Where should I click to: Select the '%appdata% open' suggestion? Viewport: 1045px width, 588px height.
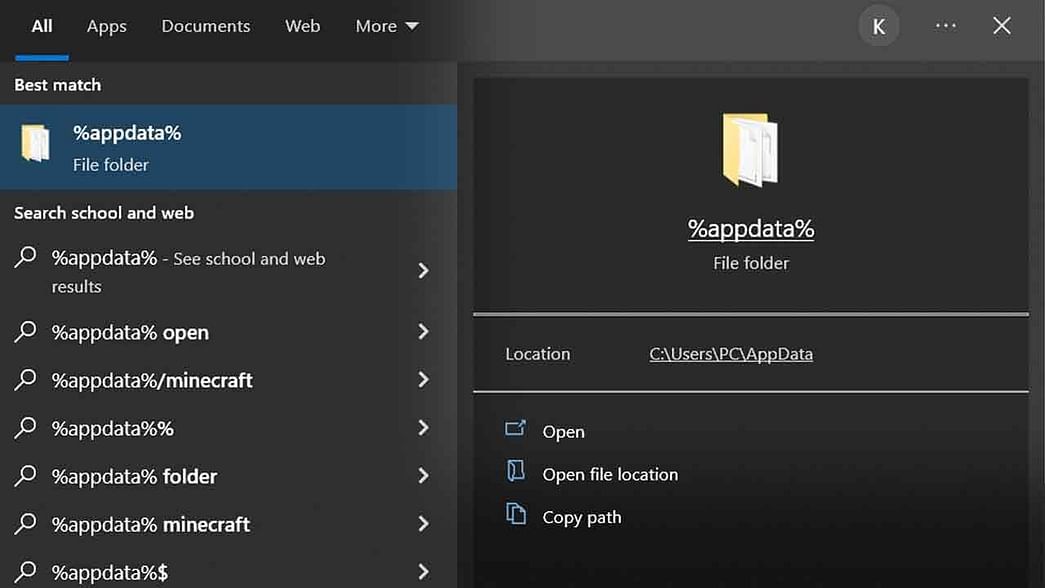click(229, 332)
